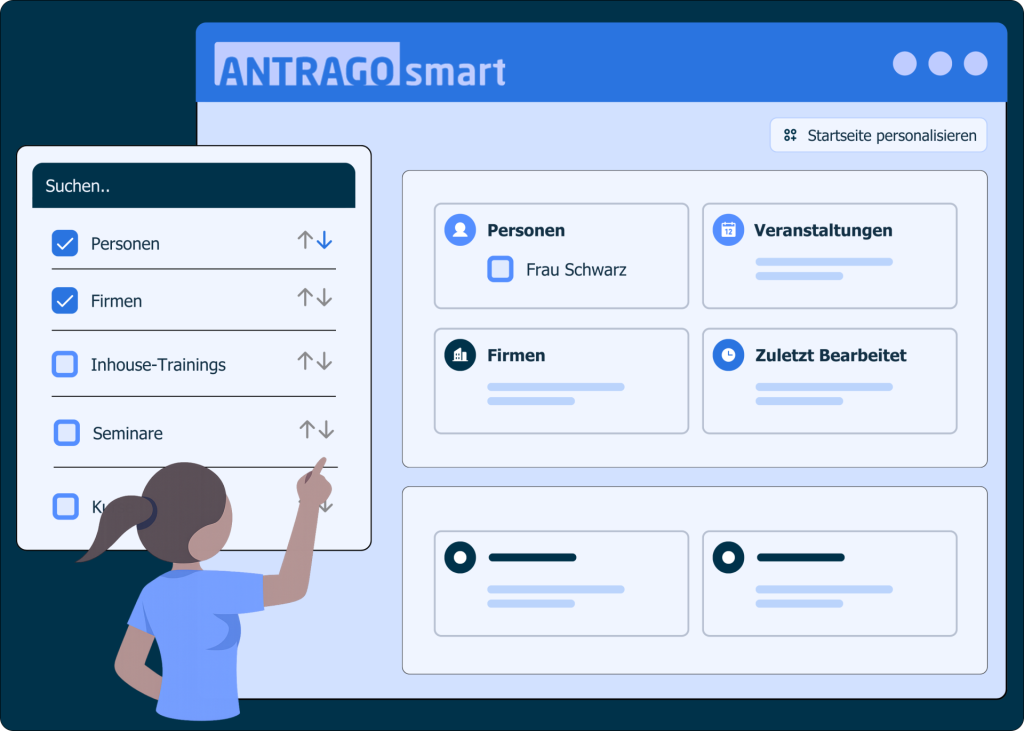
Task: Check the Seminare checkbox
Action: click(67, 432)
